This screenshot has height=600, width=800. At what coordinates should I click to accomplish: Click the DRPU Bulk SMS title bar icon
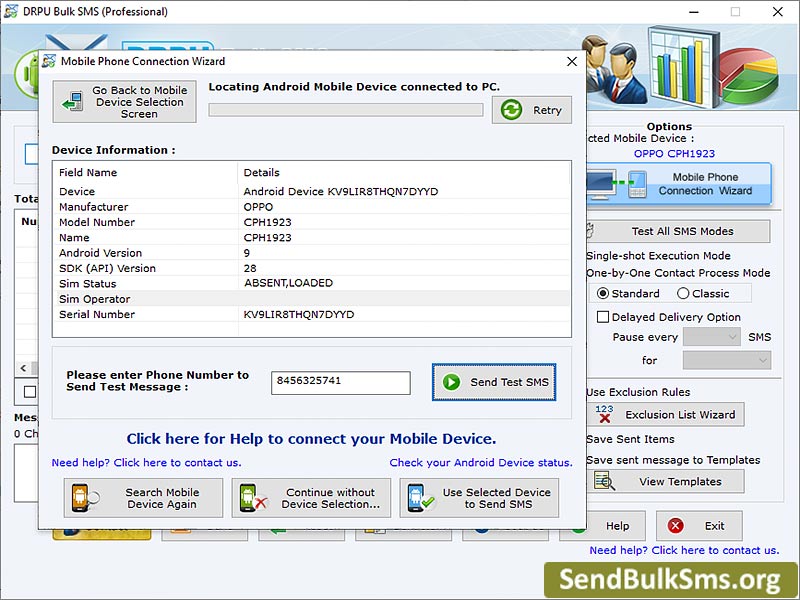point(10,11)
